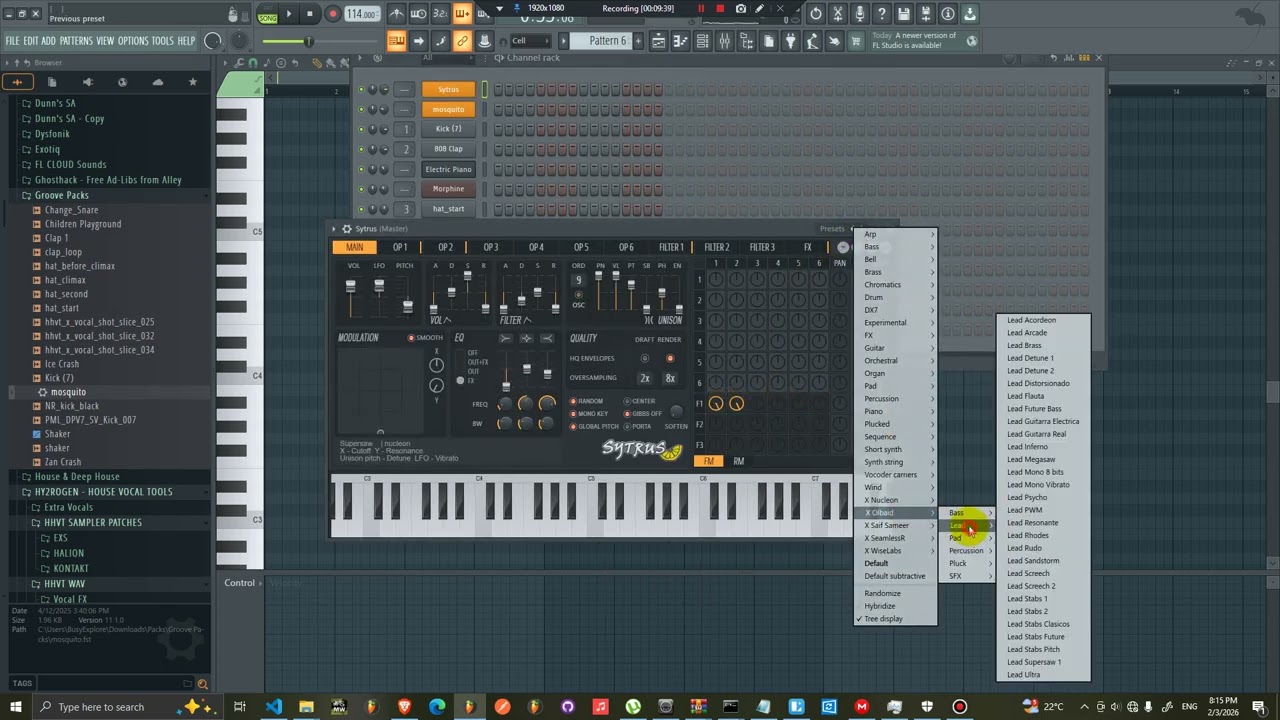The height and width of the screenshot is (720, 1280).
Task: Expand the X WiseLabs preset folder
Action: tap(896, 551)
